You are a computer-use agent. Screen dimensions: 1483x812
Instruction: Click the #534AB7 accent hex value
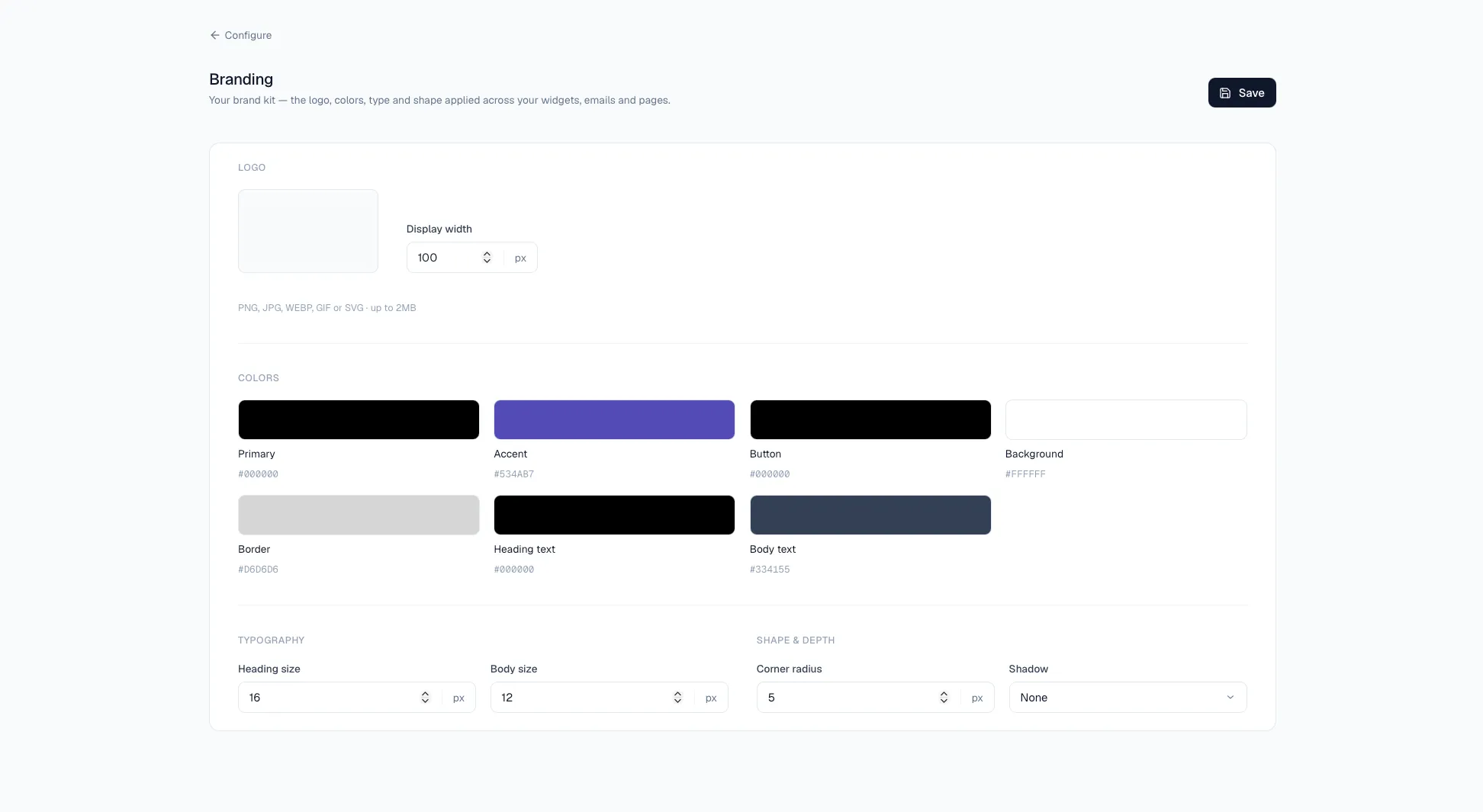coord(513,474)
